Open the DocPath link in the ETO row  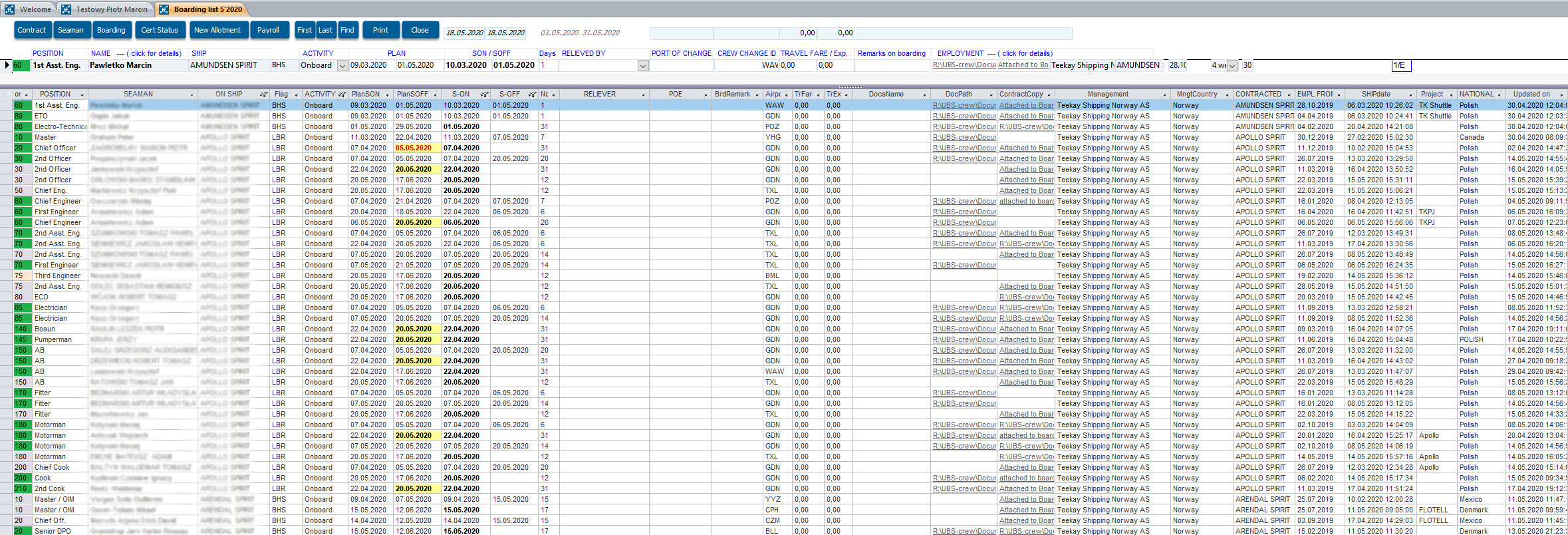tap(964, 116)
